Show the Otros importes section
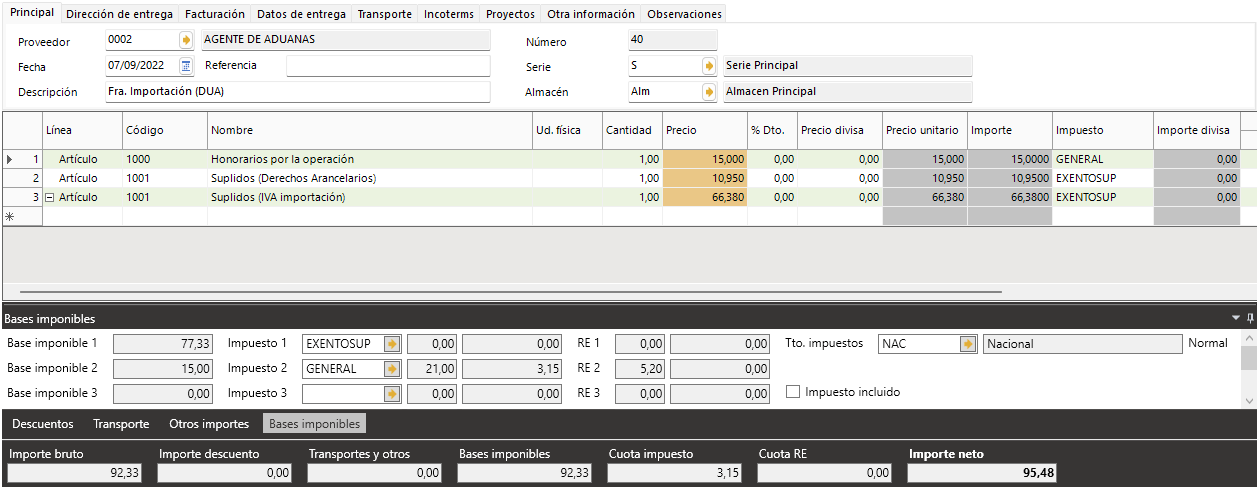Image resolution: width=1257 pixels, height=488 pixels. 209,424
